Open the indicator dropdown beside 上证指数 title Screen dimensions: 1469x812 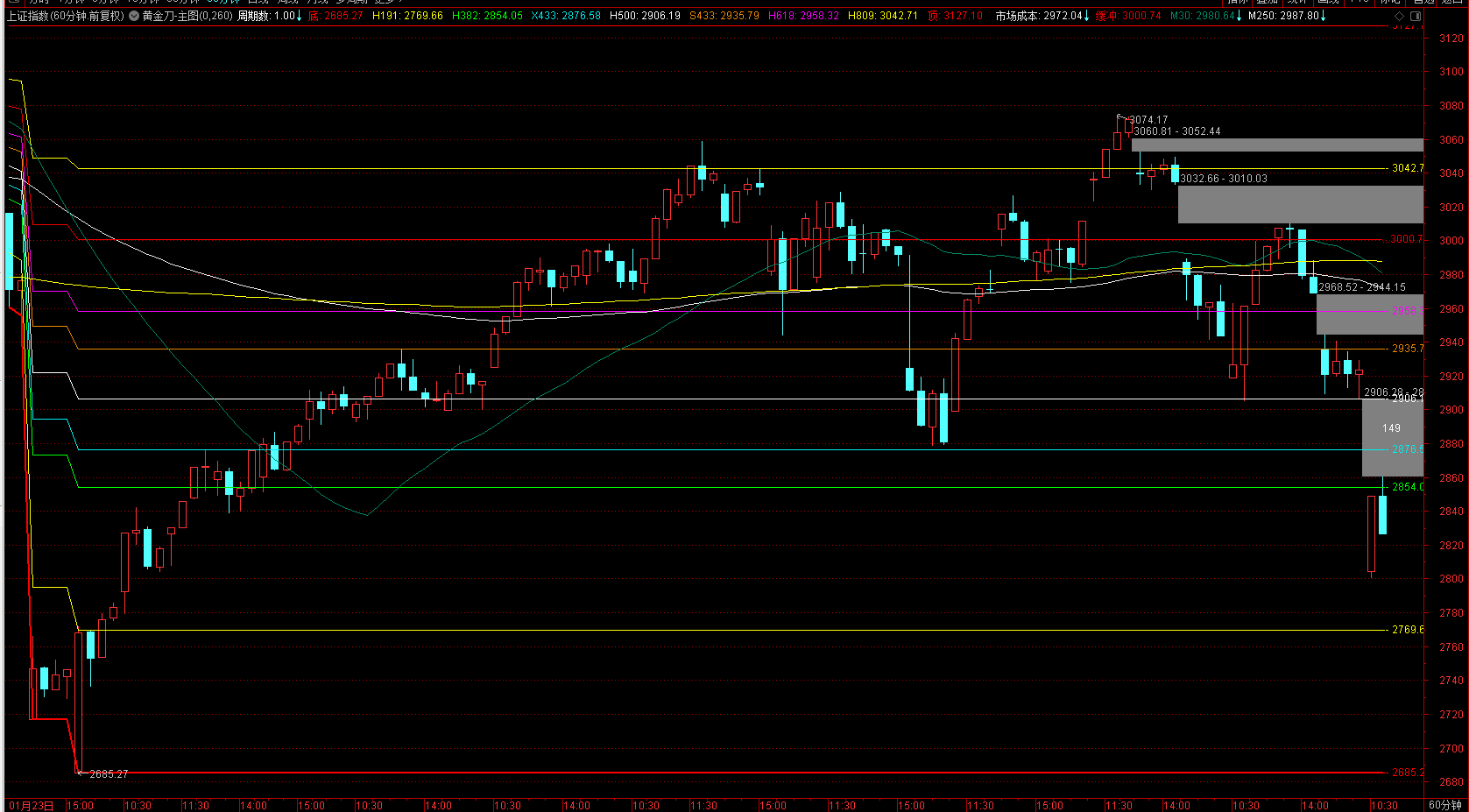click(x=134, y=16)
